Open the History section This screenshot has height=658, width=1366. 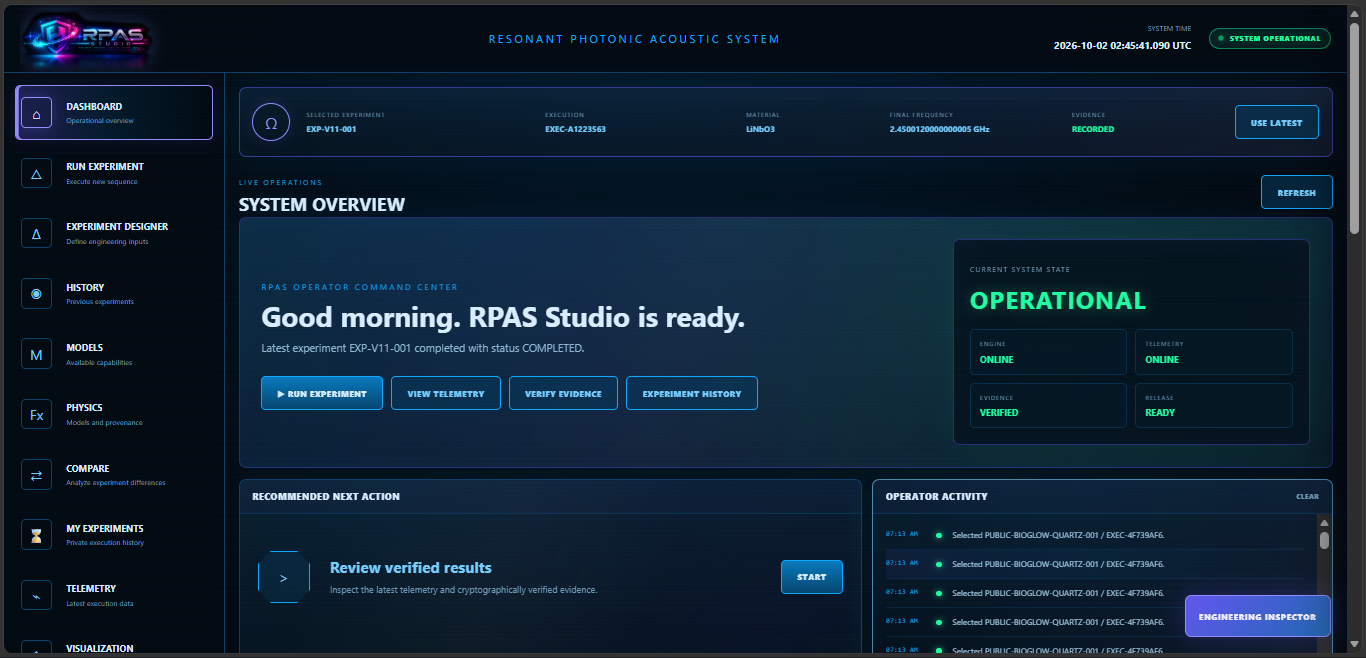point(114,294)
